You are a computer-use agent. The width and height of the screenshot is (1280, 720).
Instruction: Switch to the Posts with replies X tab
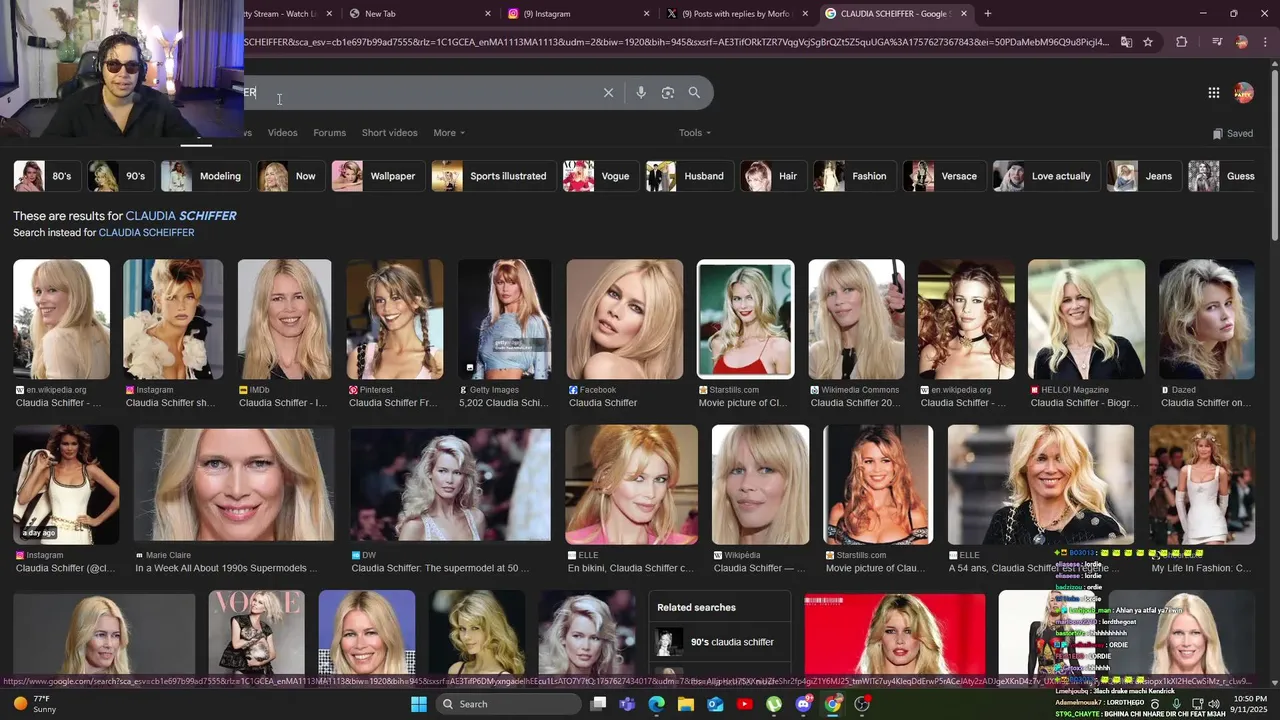click(736, 14)
